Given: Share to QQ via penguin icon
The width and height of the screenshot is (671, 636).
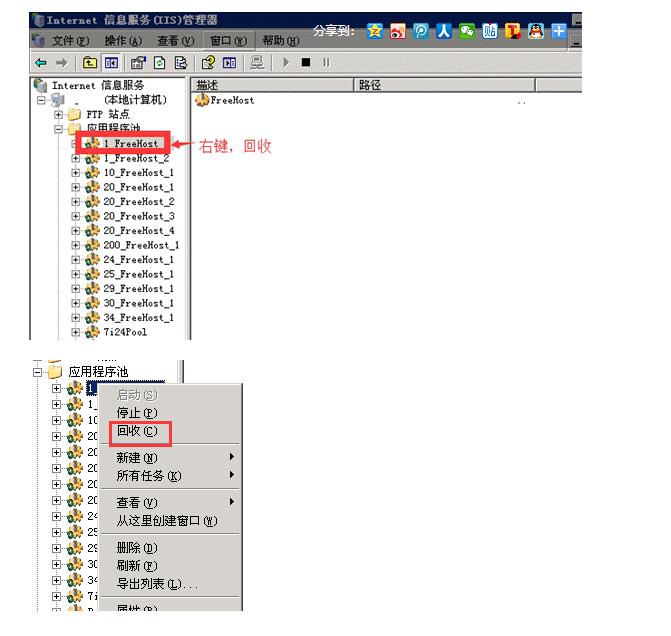Looking at the screenshot, I should point(536,31).
